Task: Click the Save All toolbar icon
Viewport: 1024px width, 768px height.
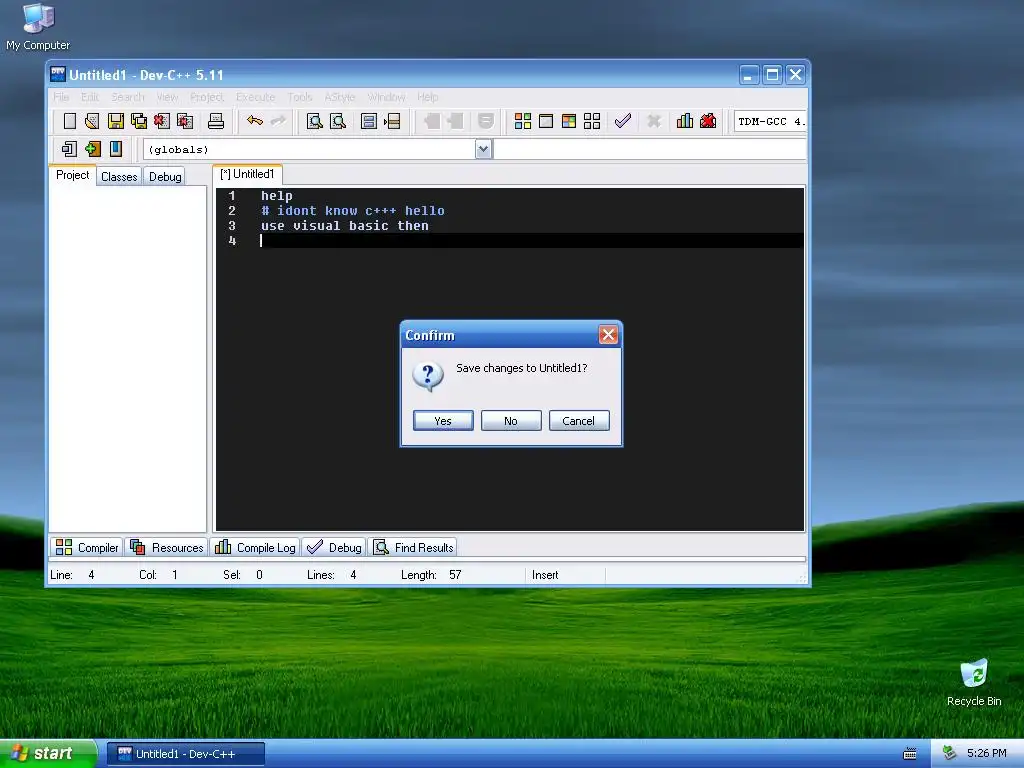Action: pos(139,121)
